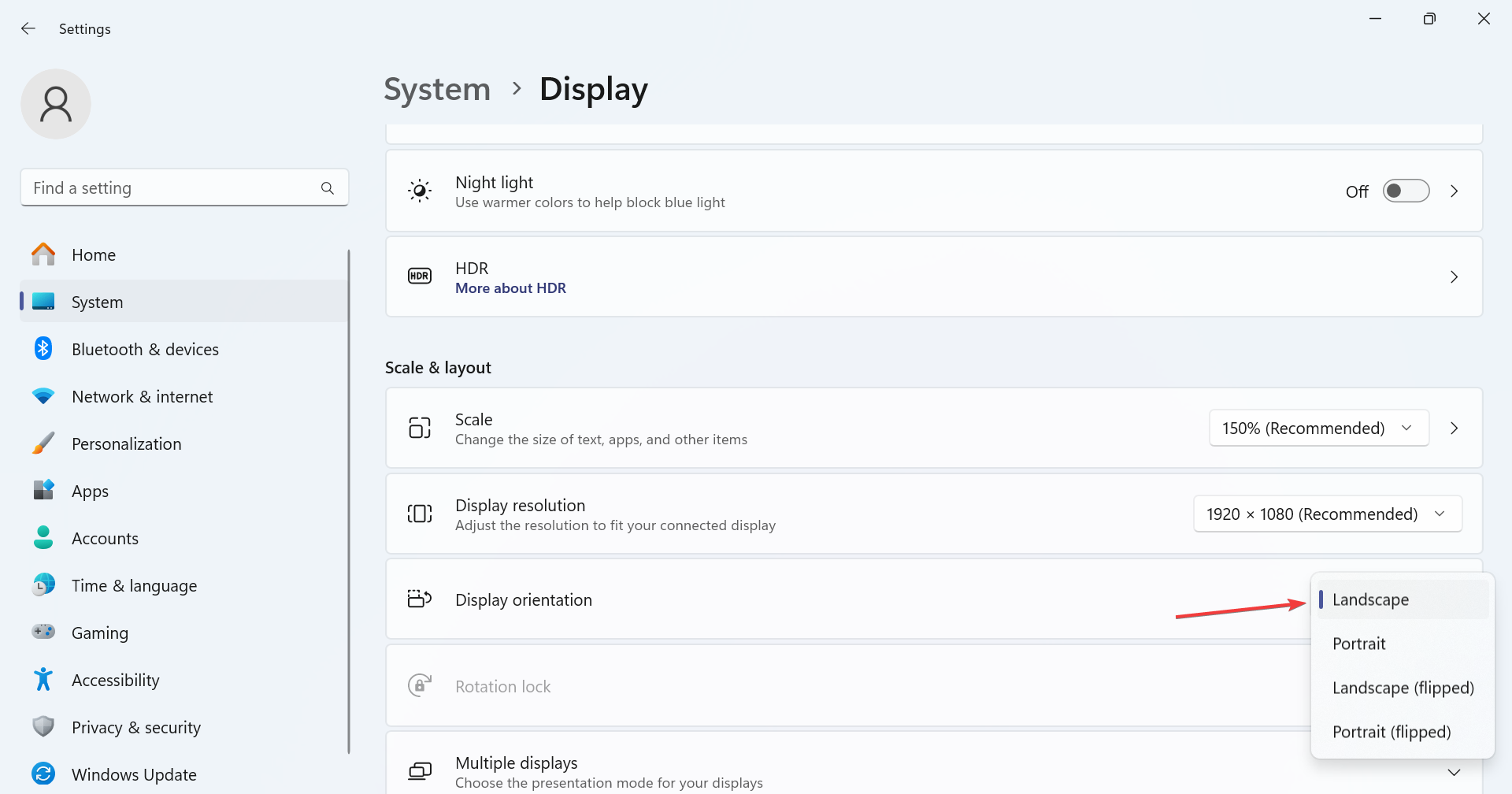1512x794 pixels.
Task: Toggle the Night light switch
Action: pos(1406,191)
